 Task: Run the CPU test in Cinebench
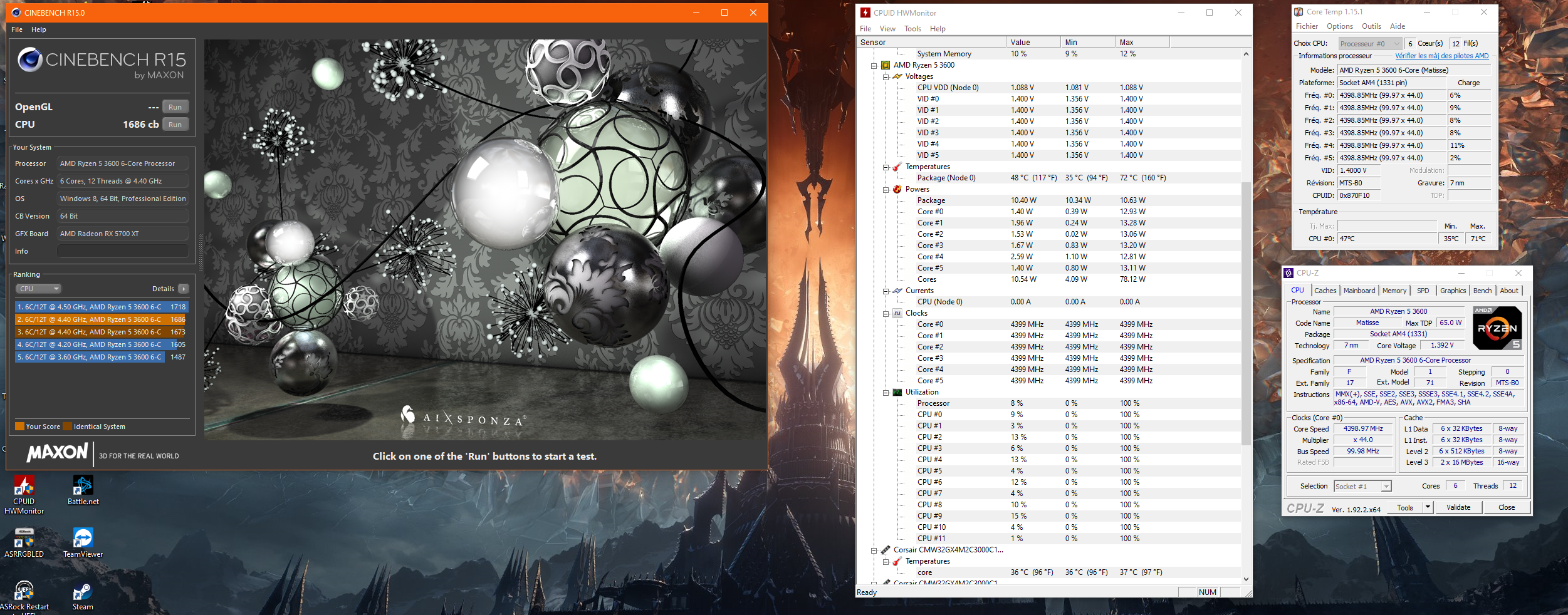point(175,125)
